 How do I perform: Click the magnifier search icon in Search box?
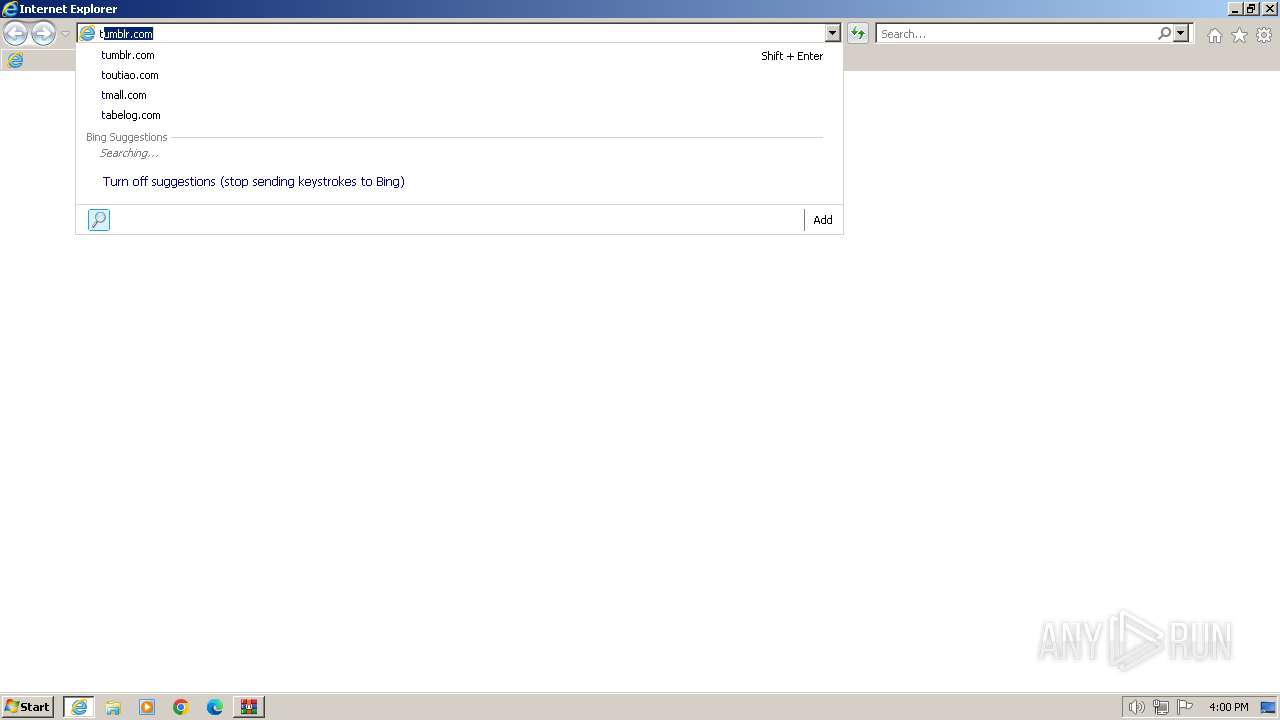click(x=1164, y=34)
